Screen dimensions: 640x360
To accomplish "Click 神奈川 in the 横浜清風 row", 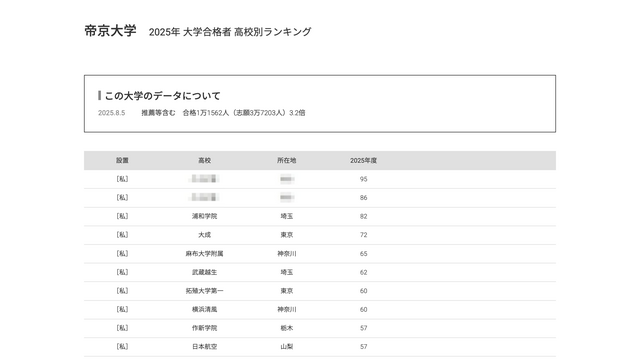I will point(287,309).
